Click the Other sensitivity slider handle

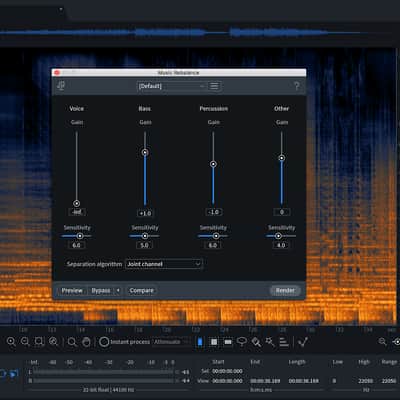(278, 236)
